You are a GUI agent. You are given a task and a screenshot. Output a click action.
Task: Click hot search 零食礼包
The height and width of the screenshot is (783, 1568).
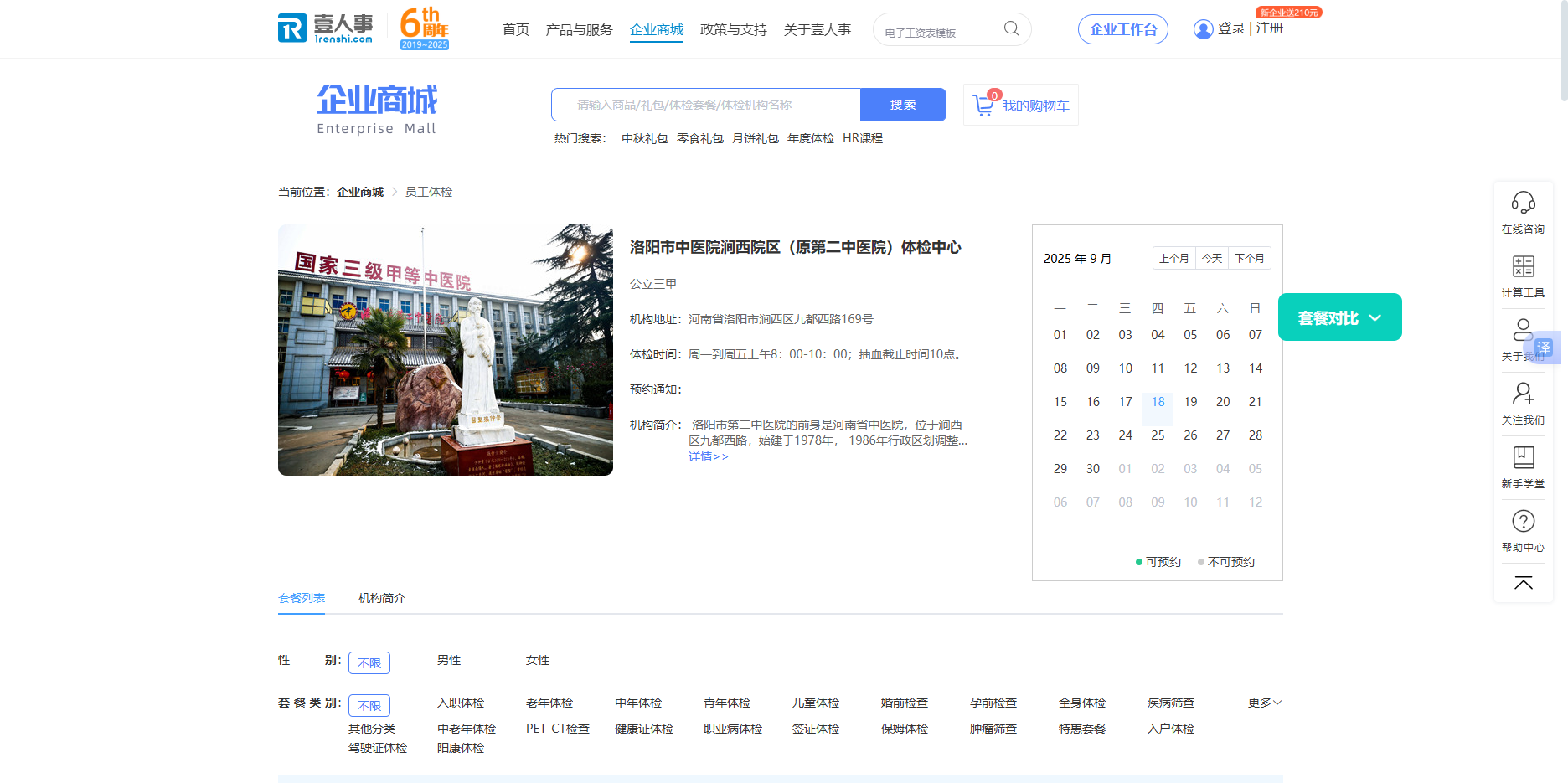click(700, 138)
